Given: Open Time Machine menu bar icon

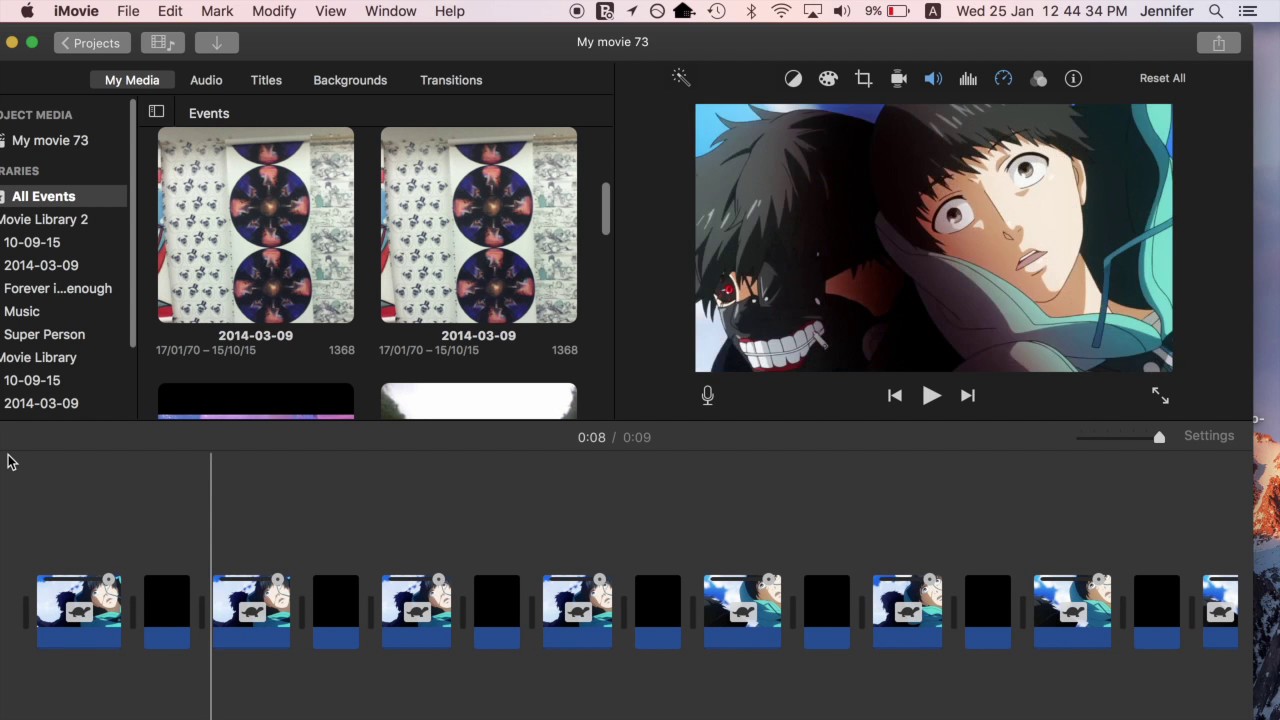Looking at the screenshot, I should coord(717,11).
